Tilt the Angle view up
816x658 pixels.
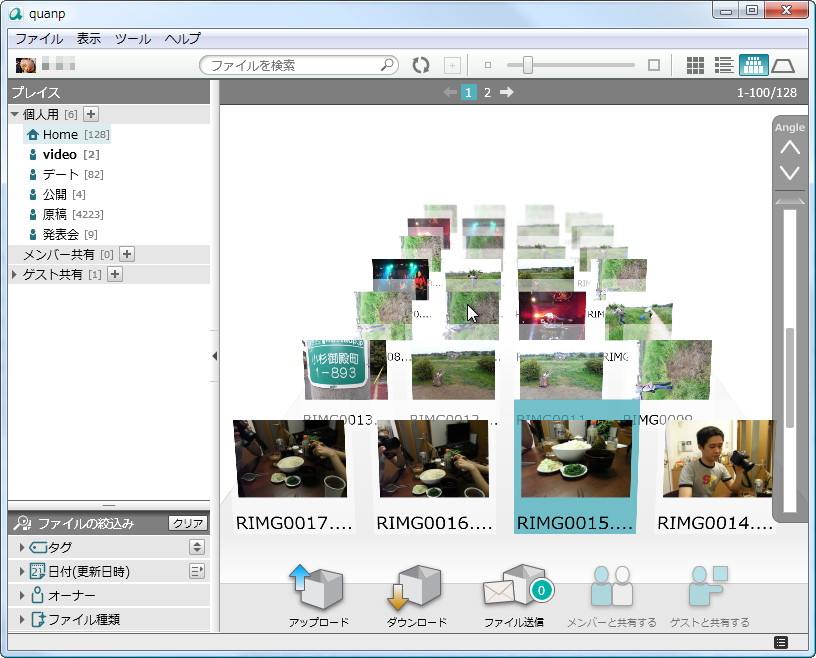[789, 147]
